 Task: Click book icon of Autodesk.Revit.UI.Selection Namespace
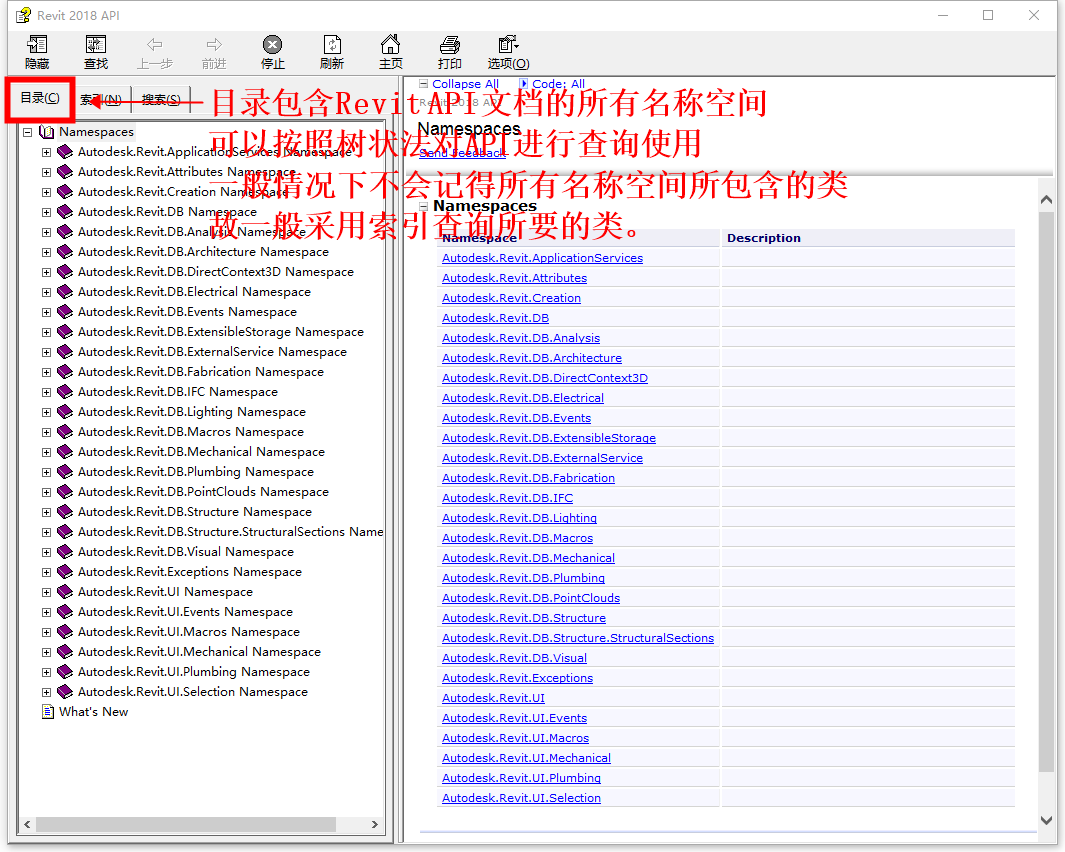(65, 692)
